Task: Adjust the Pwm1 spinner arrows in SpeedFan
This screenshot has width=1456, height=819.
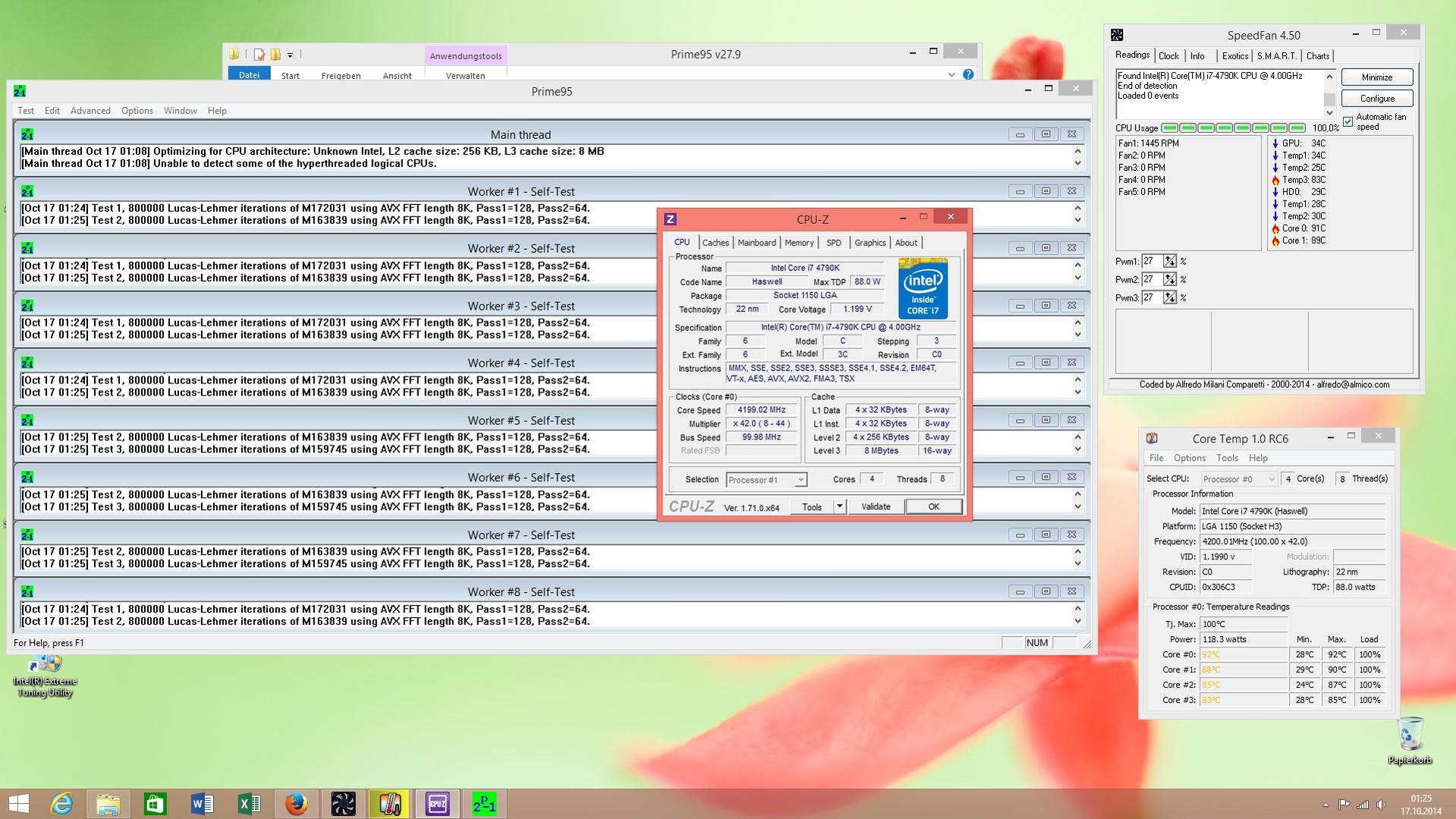Action: coord(1170,261)
